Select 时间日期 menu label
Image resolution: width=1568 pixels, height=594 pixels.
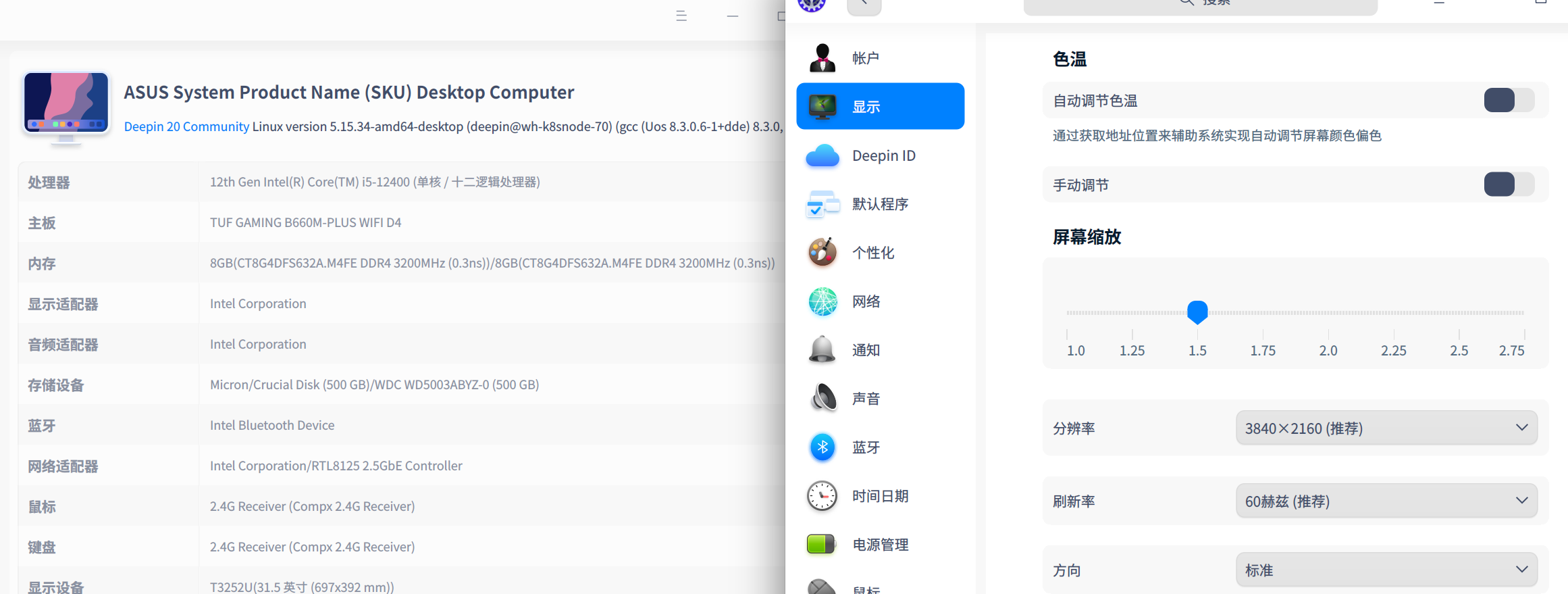(880, 496)
